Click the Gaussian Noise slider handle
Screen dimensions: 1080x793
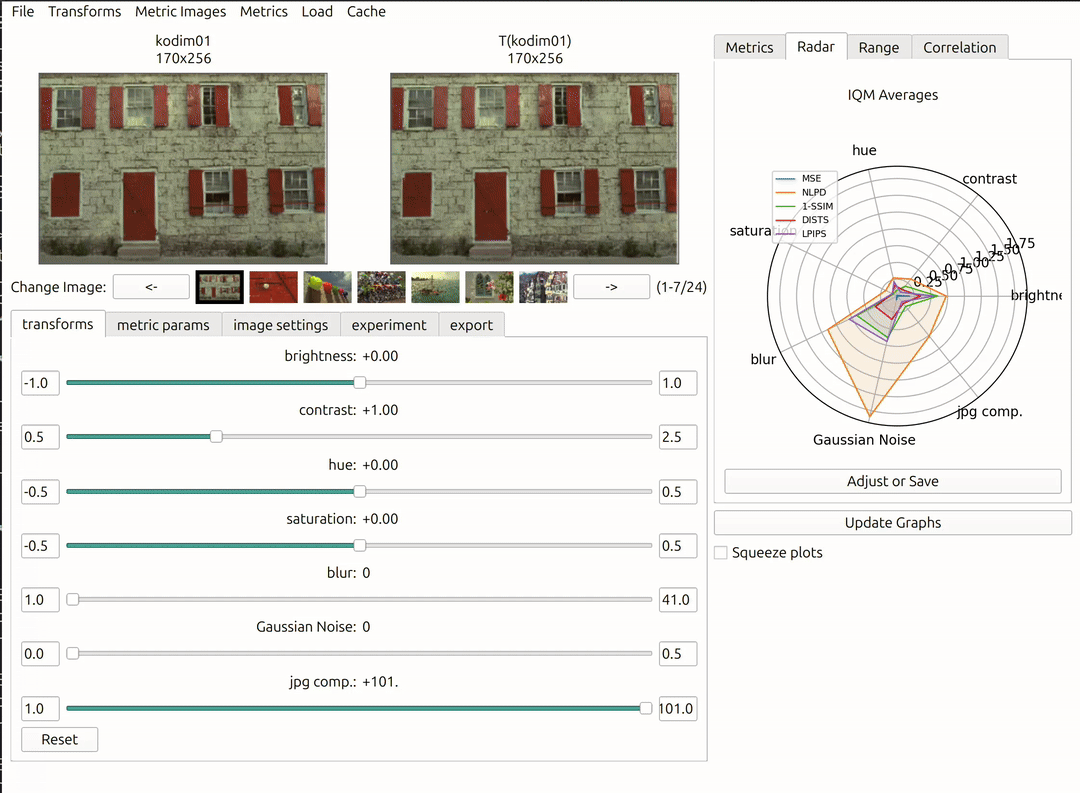click(72, 653)
